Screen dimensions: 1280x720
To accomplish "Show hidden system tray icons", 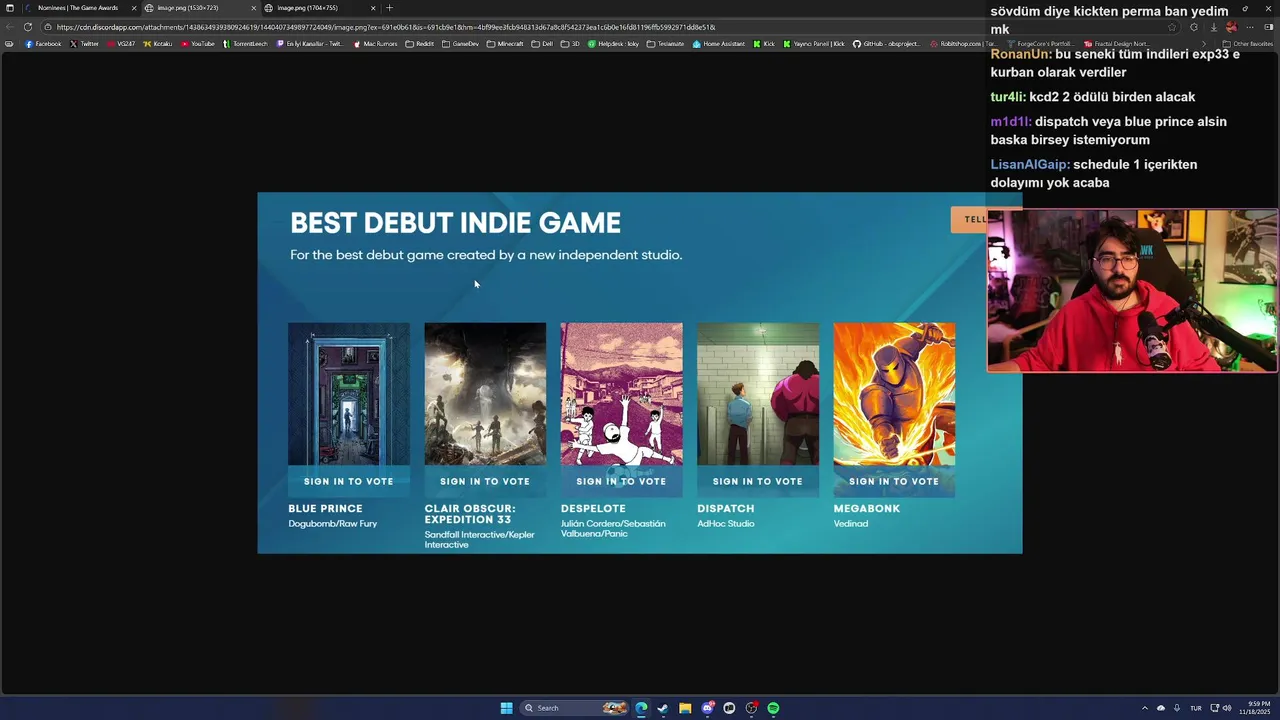I will coord(1145,708).
